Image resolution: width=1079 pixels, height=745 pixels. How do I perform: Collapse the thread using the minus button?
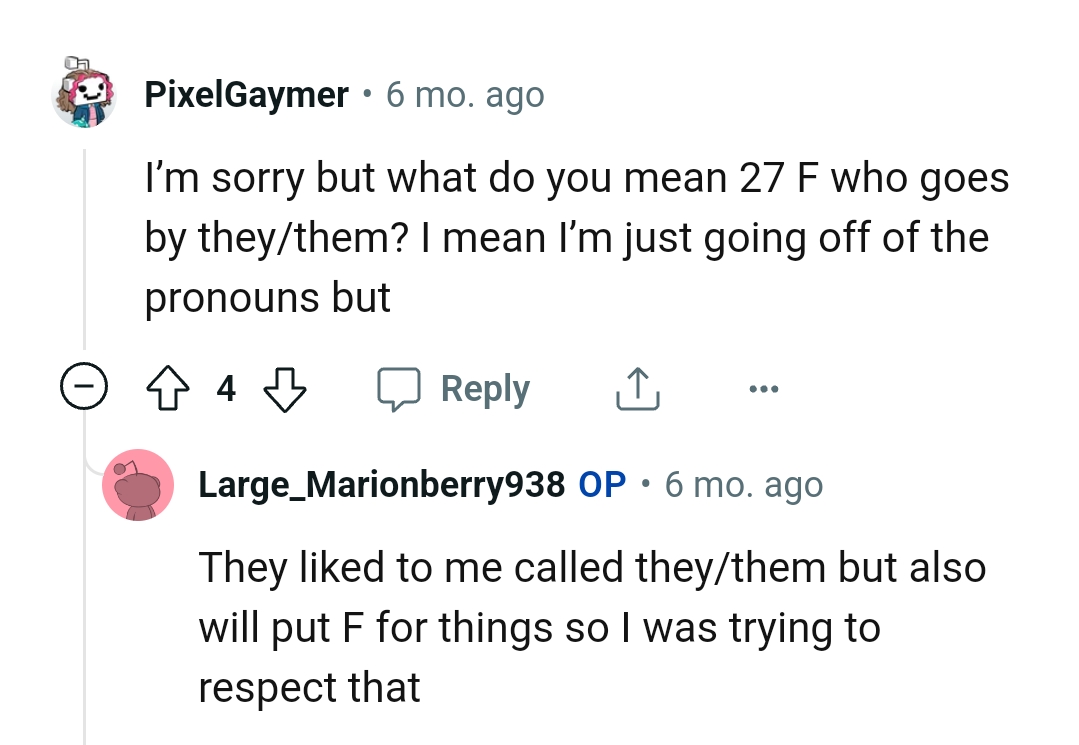[x=85, y=388]
